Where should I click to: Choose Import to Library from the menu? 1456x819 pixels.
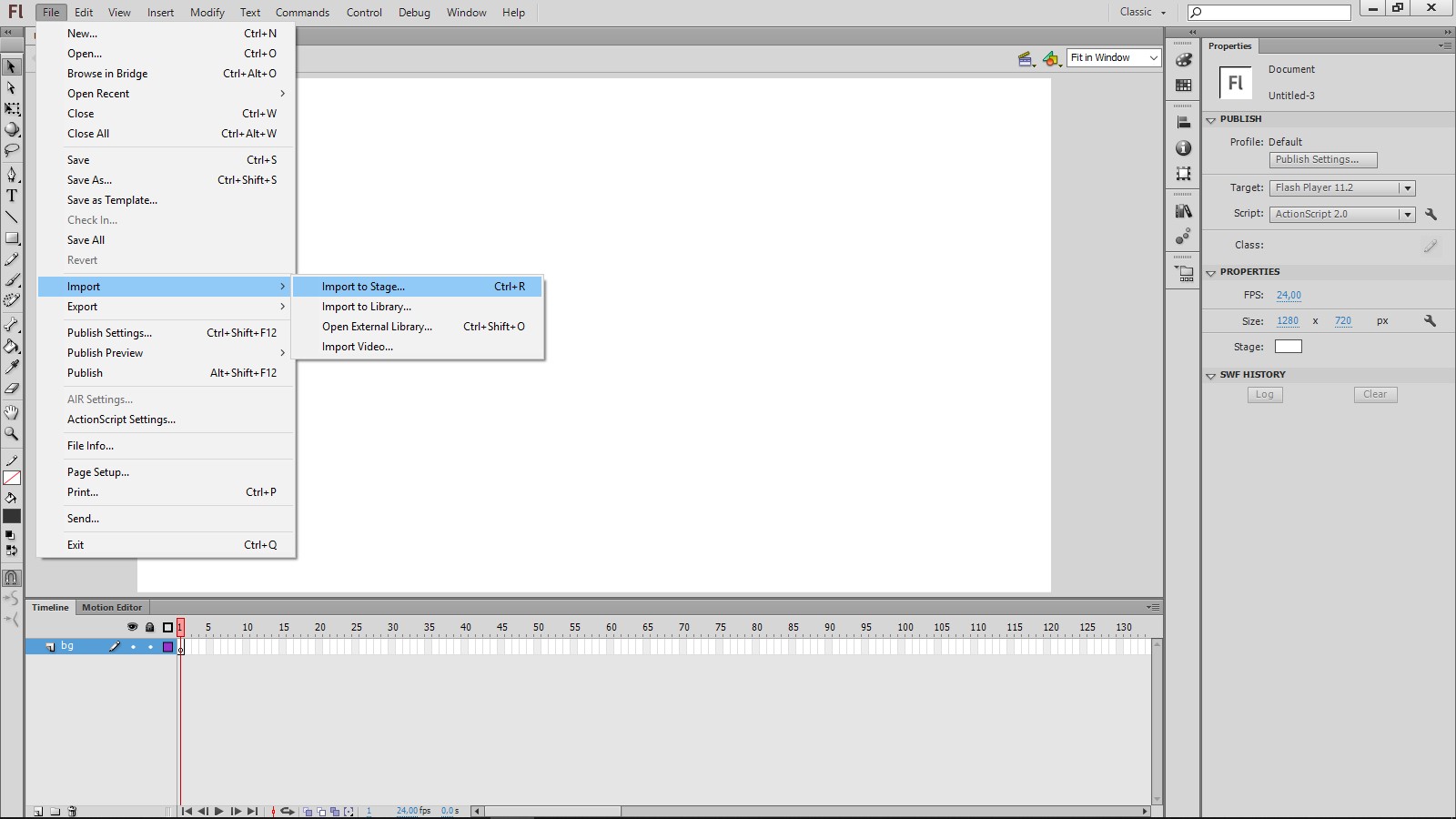coord(367,307)
